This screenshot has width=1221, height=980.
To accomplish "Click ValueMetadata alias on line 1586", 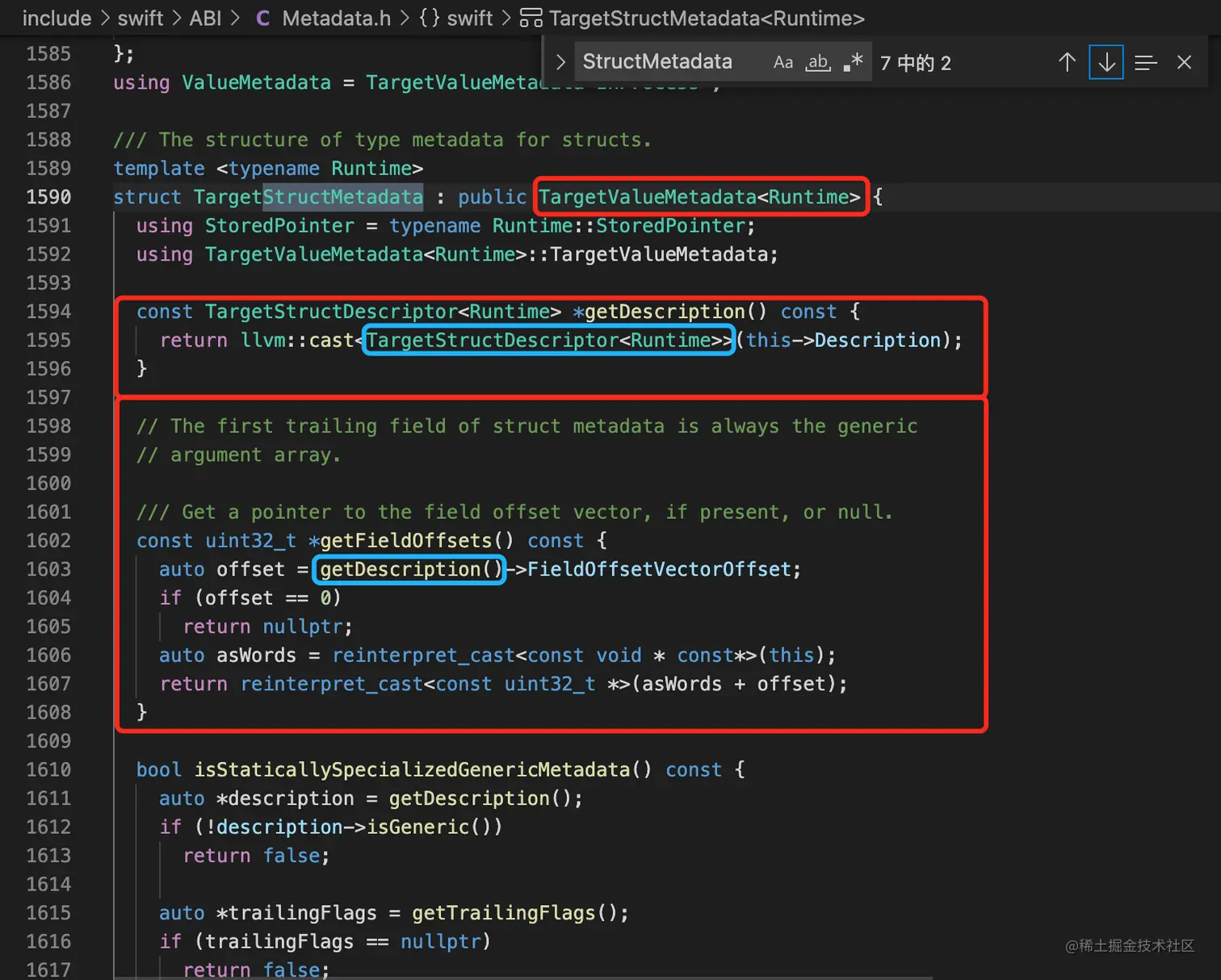I will 256,82.
